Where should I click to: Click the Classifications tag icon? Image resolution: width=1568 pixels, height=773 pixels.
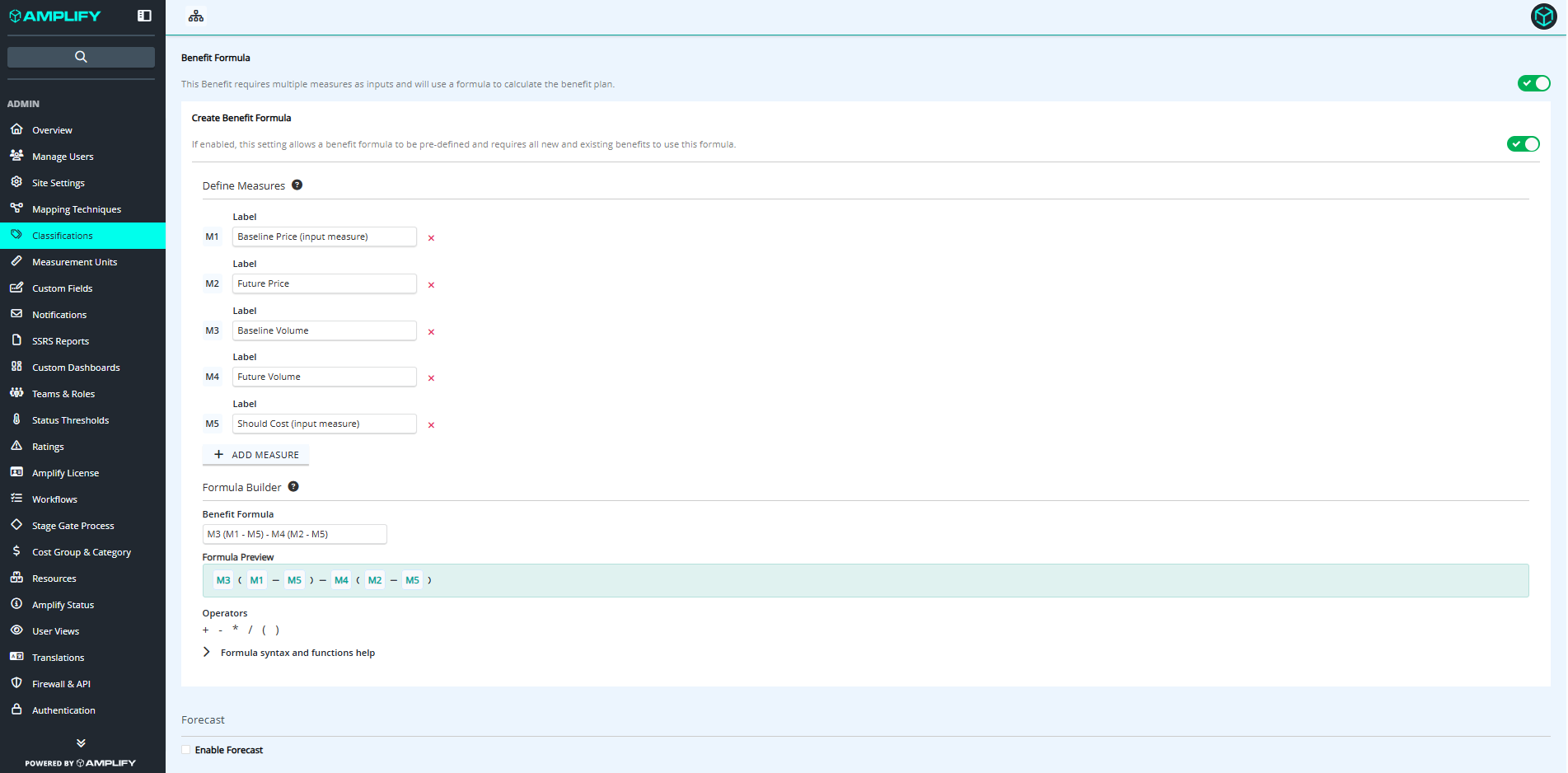click(16, 235)
